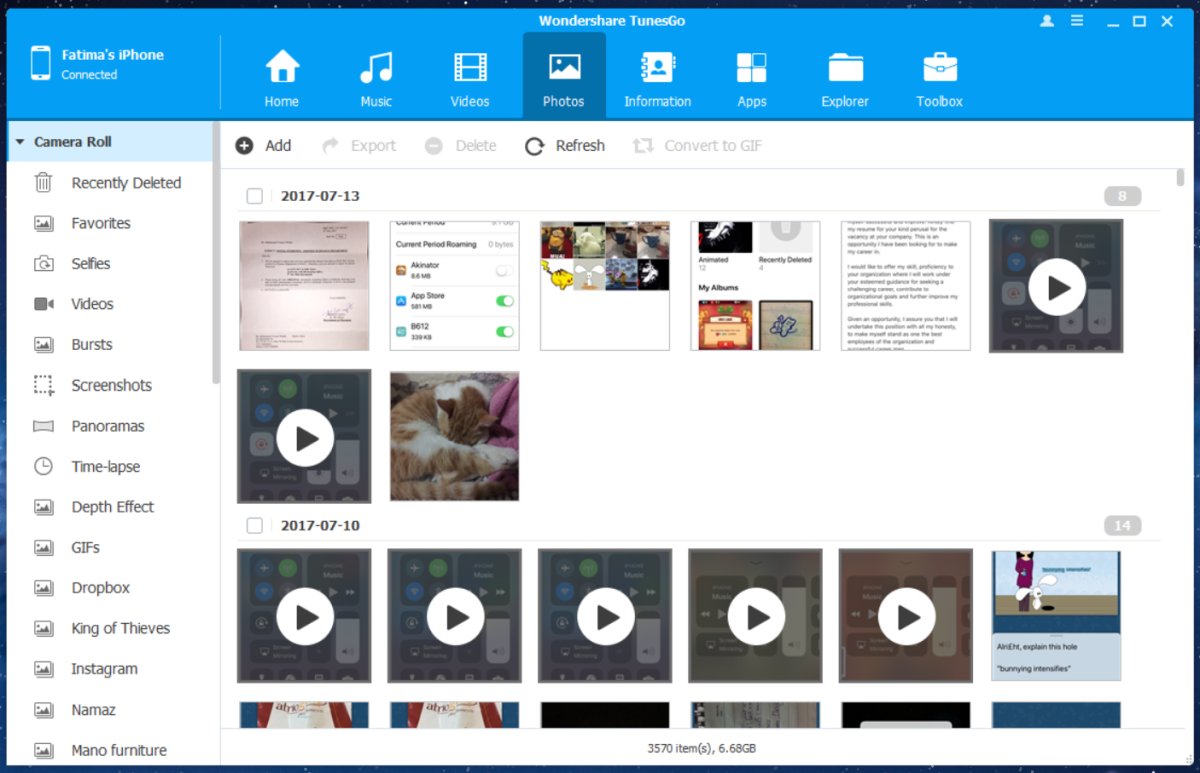
Task: Click the Add button
Action: pyautogui.click(x=264, y=146)
